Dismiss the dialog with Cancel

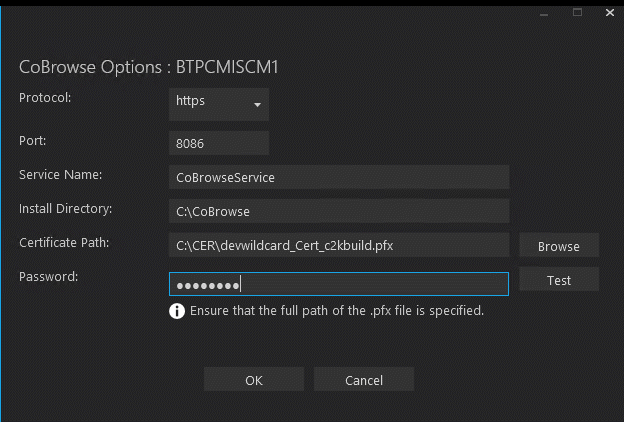(x=364, y=380)
